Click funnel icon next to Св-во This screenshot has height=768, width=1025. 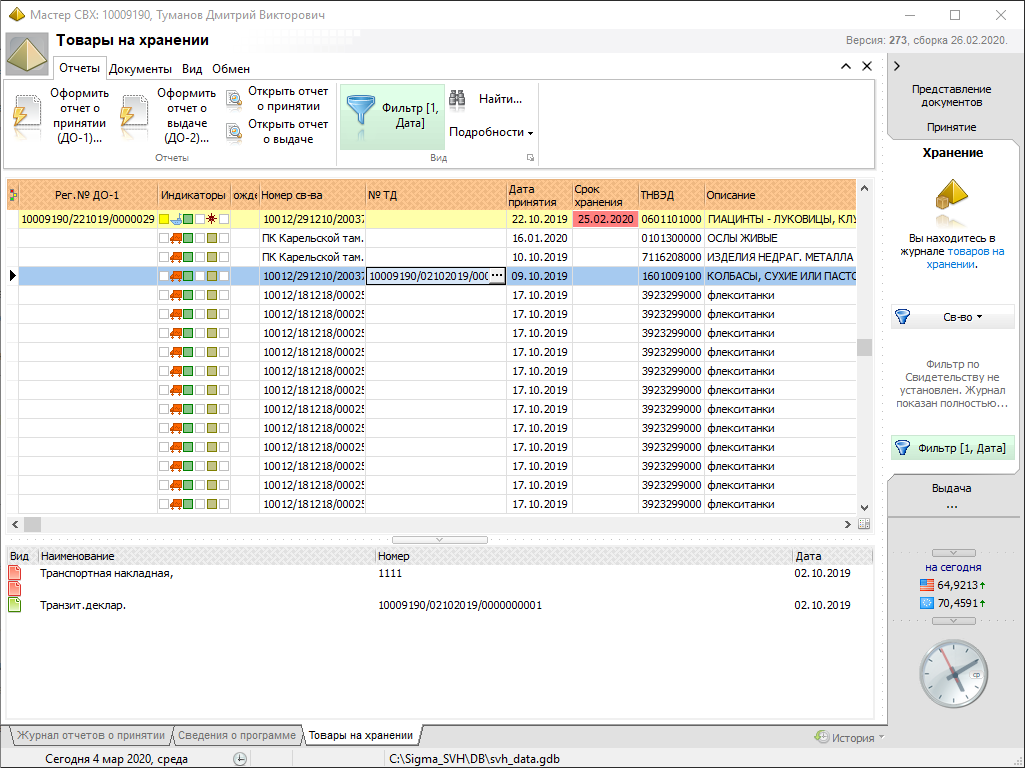point(903,317)
